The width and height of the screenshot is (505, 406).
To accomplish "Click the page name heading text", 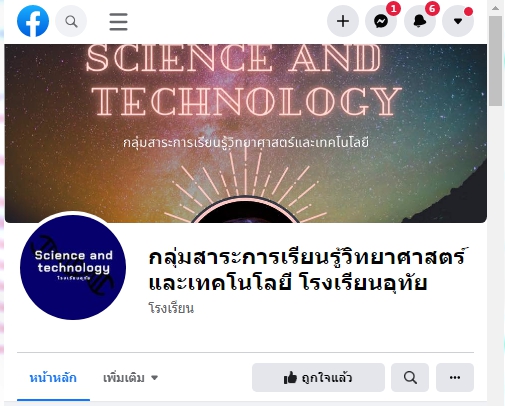I will point(307,270).
